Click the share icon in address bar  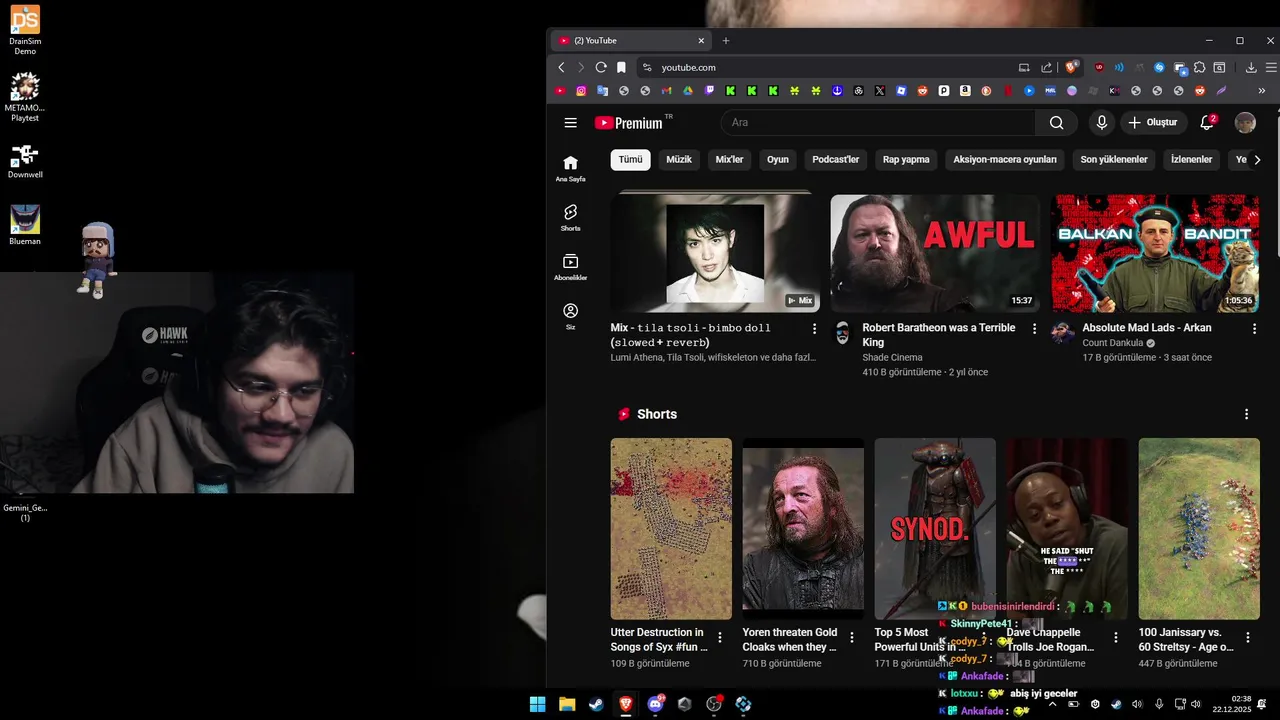[1046, 67]
